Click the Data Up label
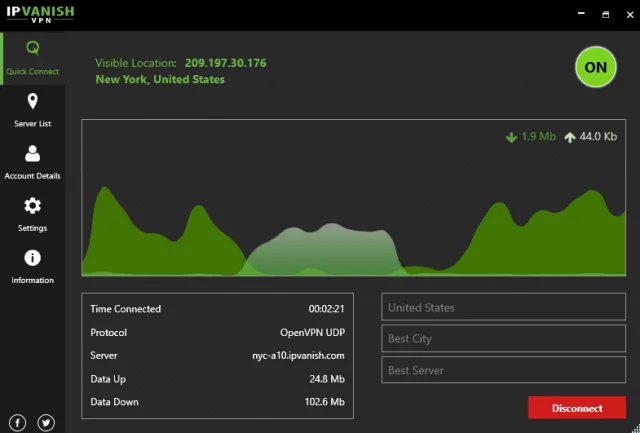 [108, 379]
